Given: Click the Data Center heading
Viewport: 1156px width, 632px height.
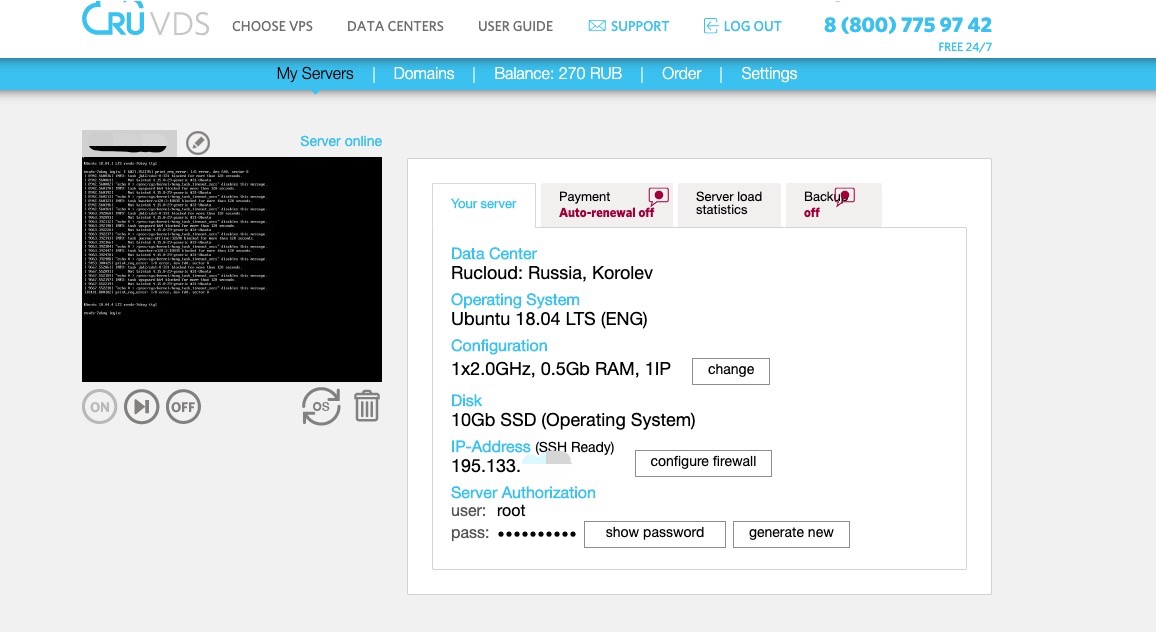Looking at the screenshot, I should [494, 254].
